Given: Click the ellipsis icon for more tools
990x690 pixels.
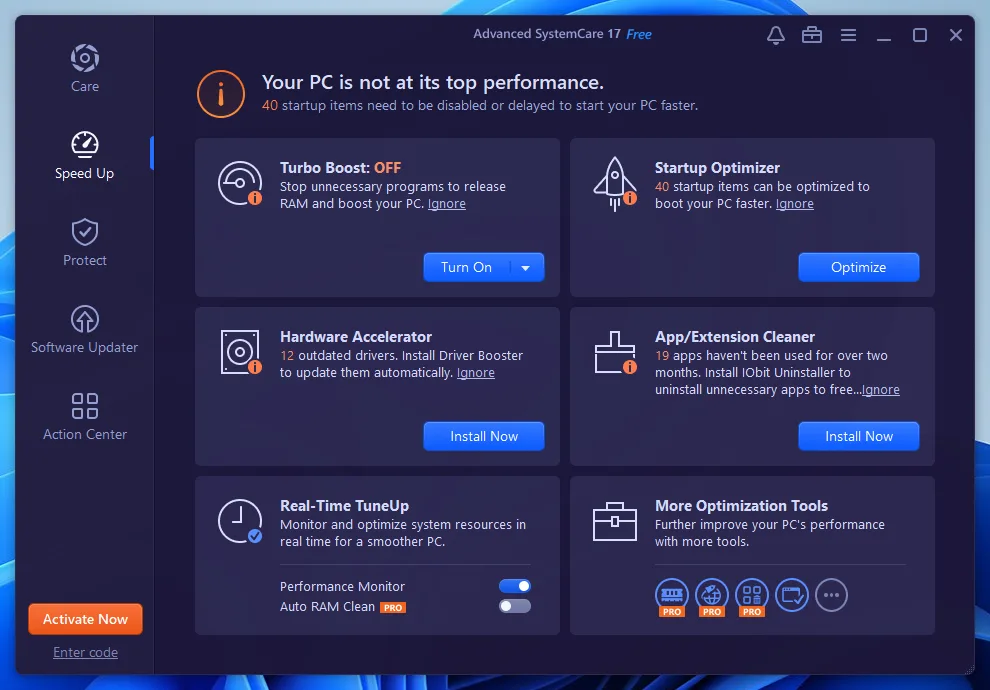Looking at the screenshot, I should tap(831, 595).
